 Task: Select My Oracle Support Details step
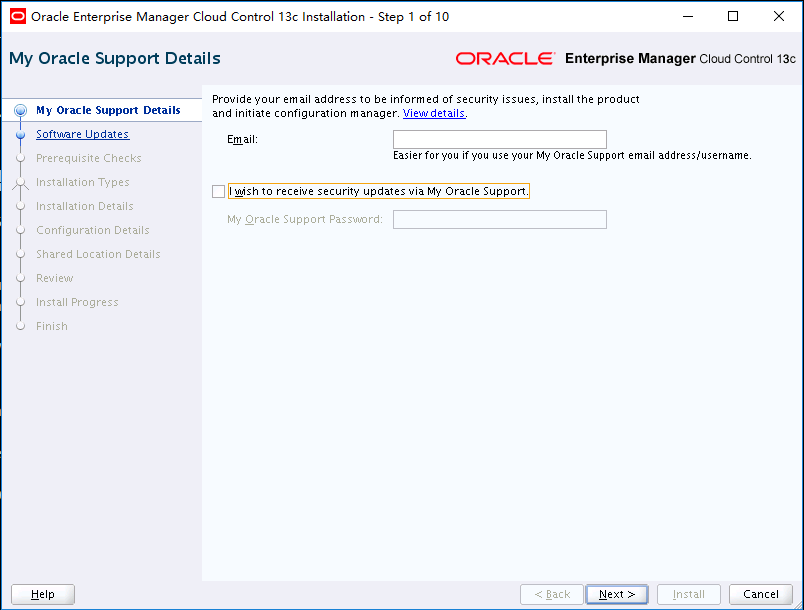pyautogui.click(x=108, y=110)
